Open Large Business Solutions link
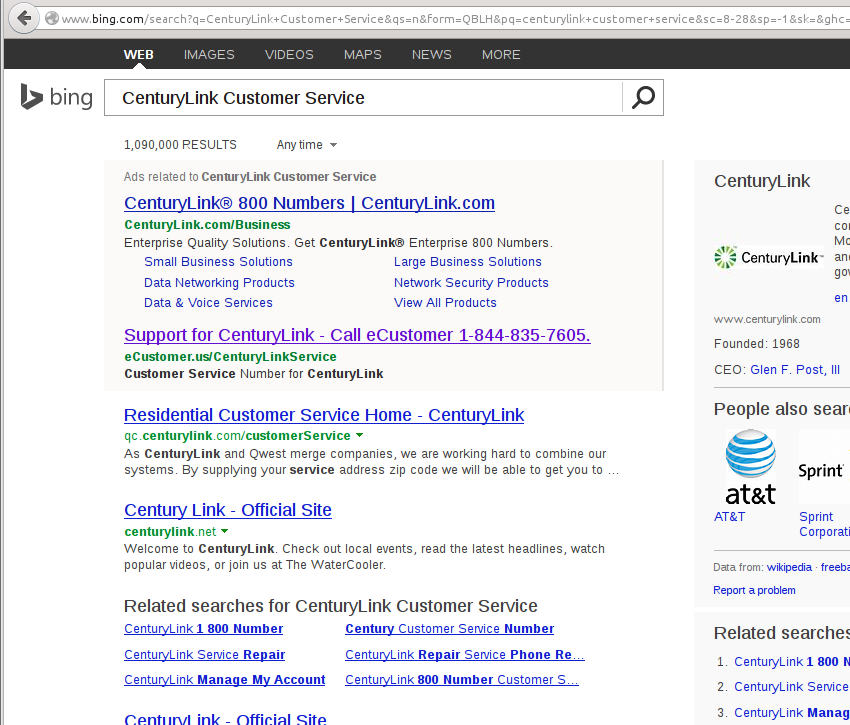Screen dimensions: 850x725 click(x=467, y=261)
